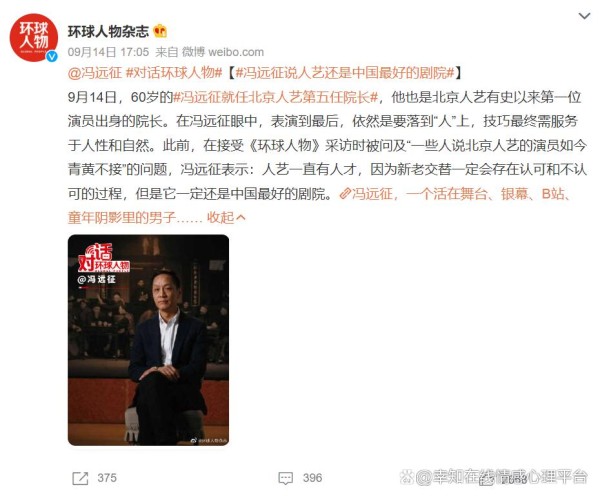
Task: Expand post options with top-right chevron
Action: pyautogui.click(x=584, y=16)
